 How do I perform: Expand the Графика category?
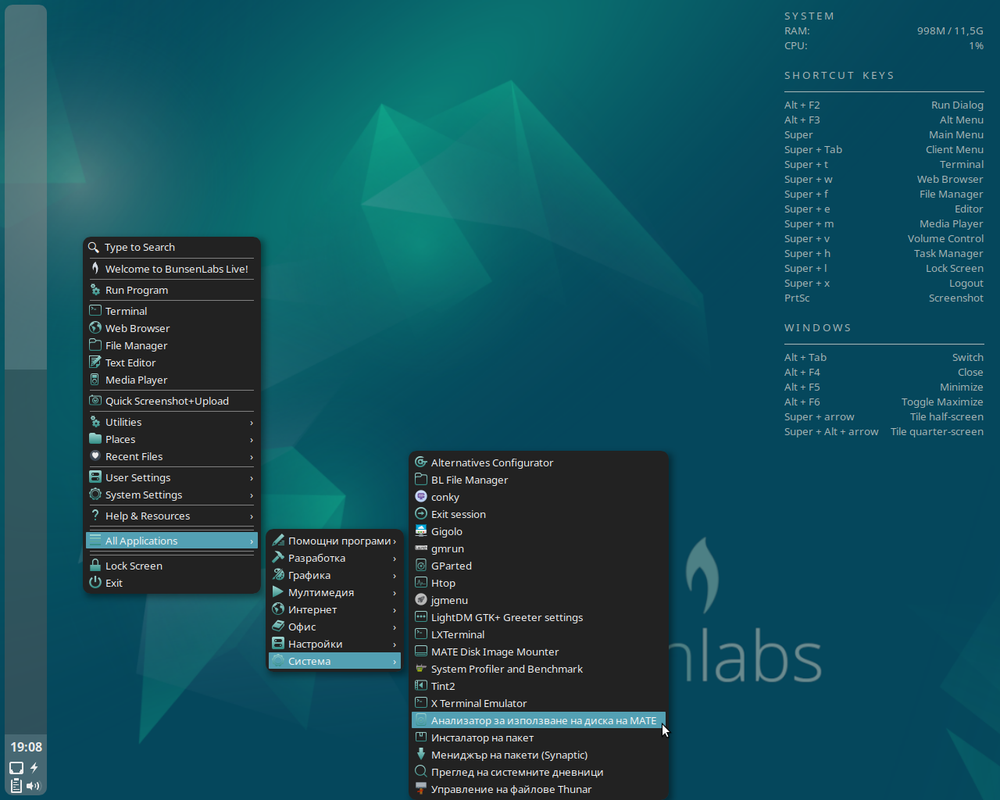(335, 575)
